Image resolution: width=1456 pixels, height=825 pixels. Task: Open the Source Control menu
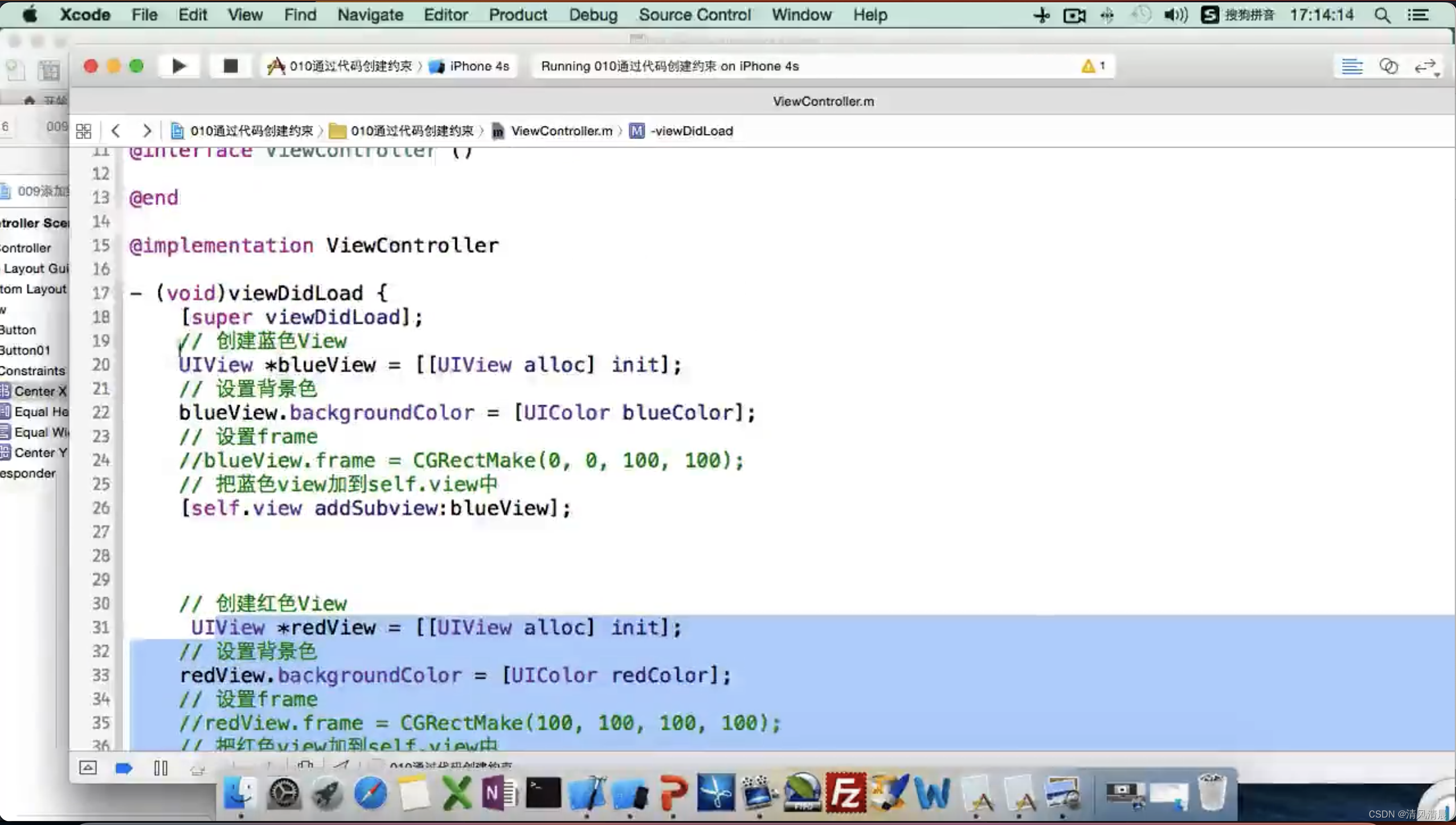click(x=694, y=15)
